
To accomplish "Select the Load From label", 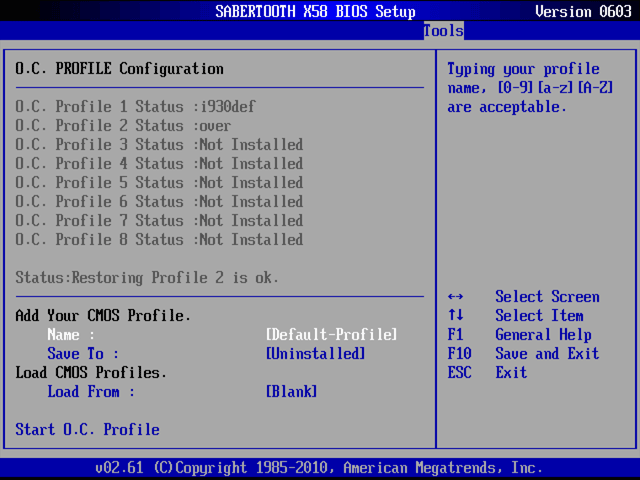I will (91, 391).
